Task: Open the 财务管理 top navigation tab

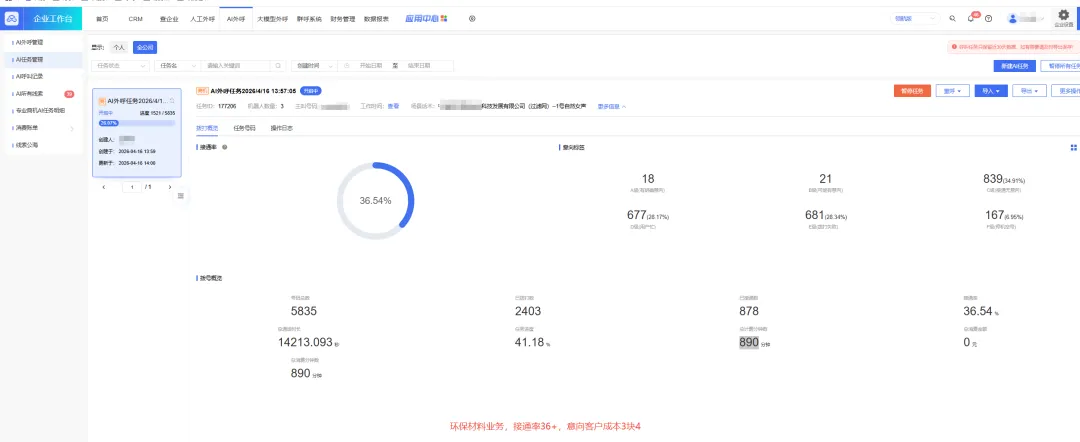Action: 342,19
